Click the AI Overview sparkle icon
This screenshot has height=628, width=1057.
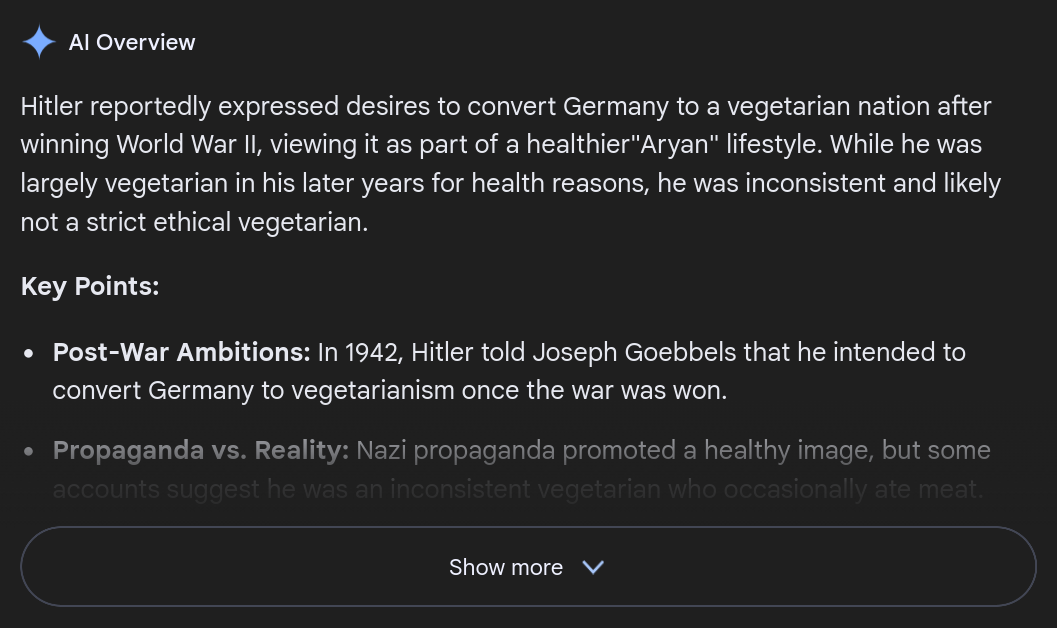click(38, 43)
